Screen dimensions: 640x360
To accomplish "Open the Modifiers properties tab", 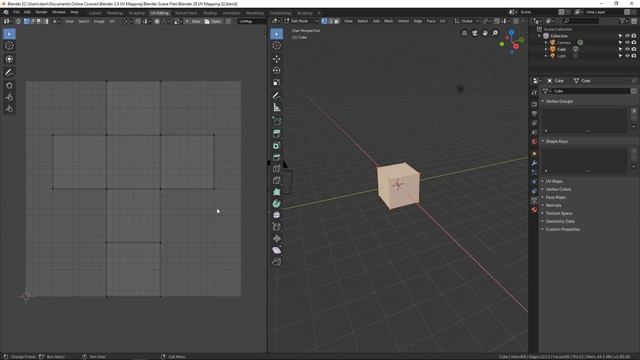I will [x=534, y=163].
